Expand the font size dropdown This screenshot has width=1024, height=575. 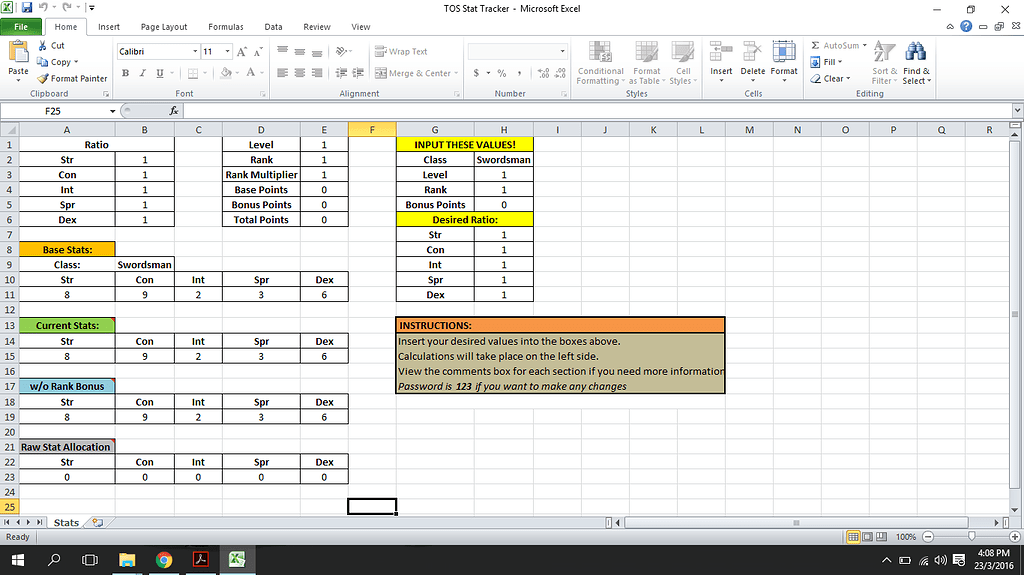[x=227, y=51]
